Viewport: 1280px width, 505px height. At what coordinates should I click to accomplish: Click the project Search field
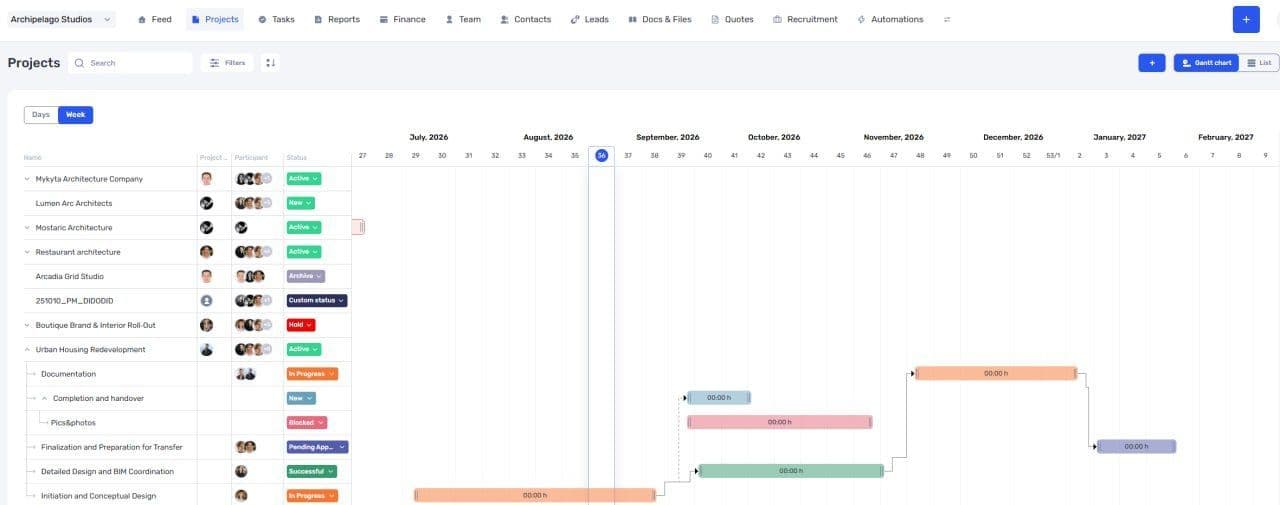(x=130, y=63)
